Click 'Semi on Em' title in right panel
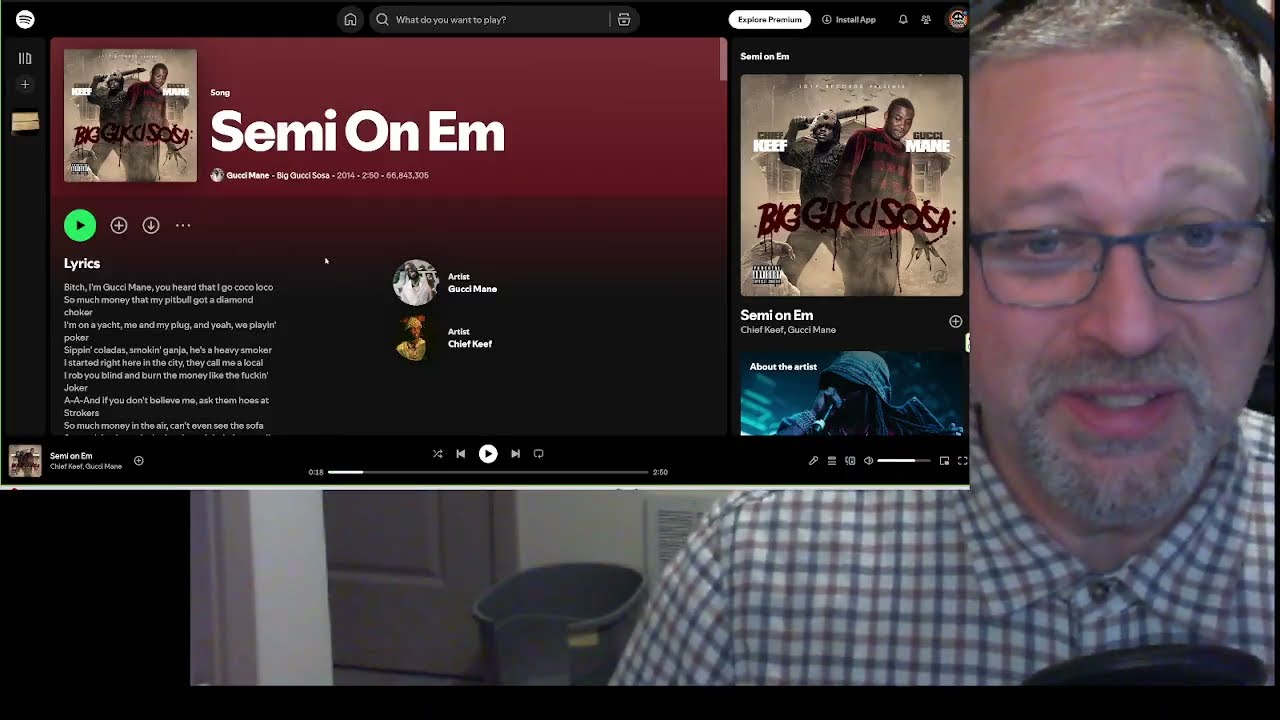 pyautogui.click(x=776, y=315)
